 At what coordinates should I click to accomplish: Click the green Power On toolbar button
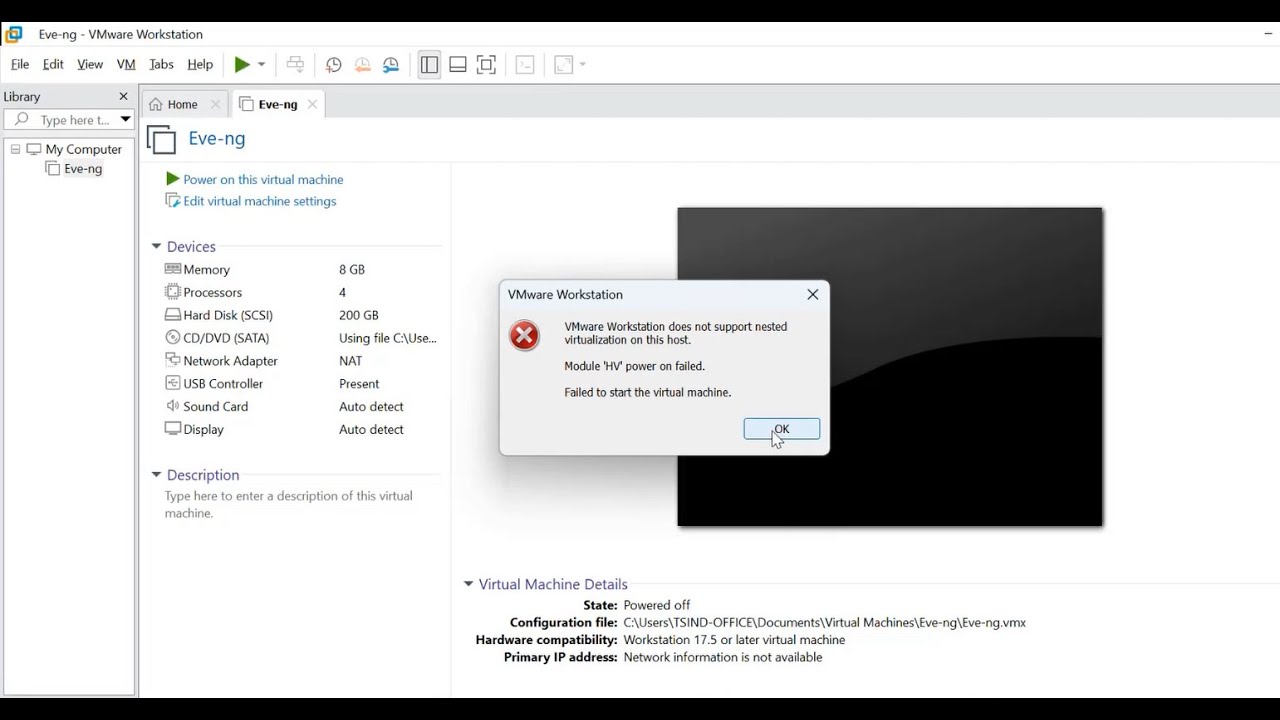(x=242, y=65)
